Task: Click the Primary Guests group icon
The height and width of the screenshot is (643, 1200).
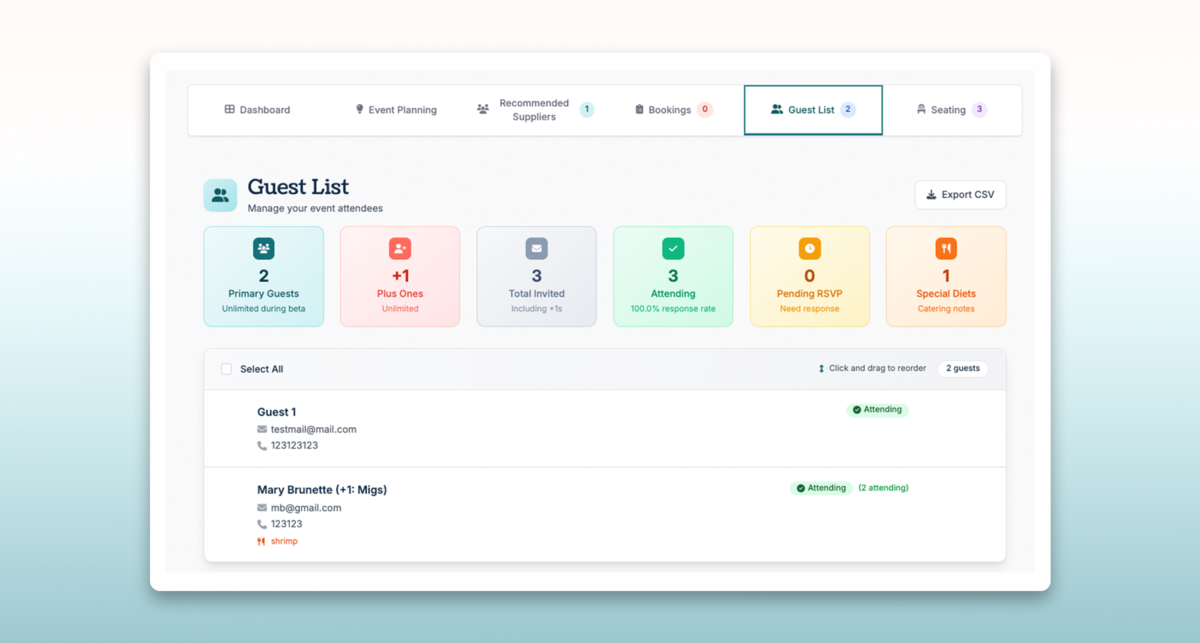Action: [x=264, y=248]
